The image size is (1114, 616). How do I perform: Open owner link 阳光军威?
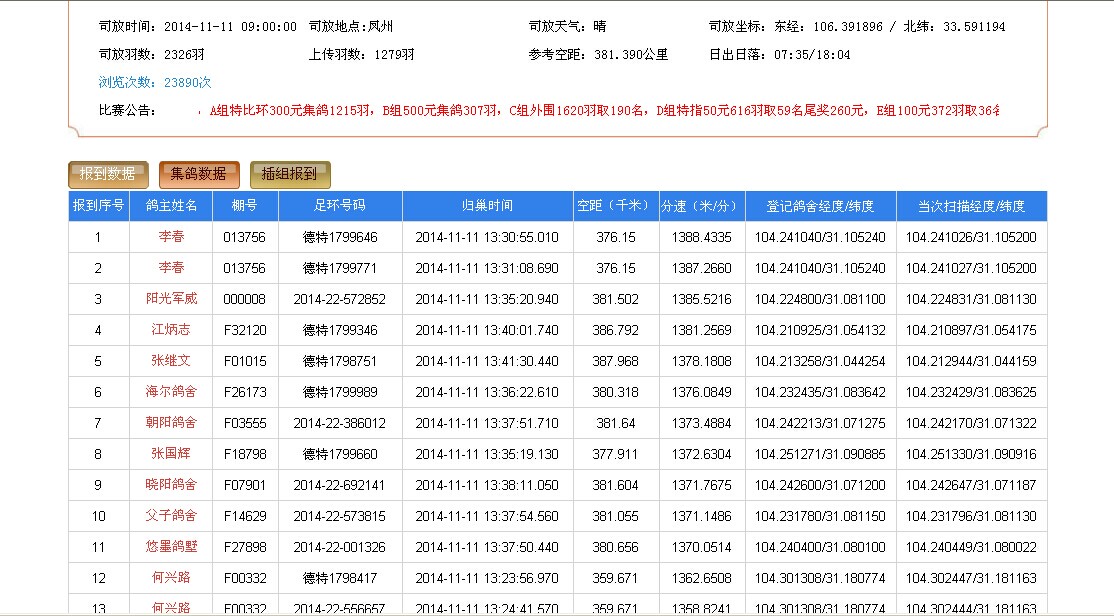point(171,299)
